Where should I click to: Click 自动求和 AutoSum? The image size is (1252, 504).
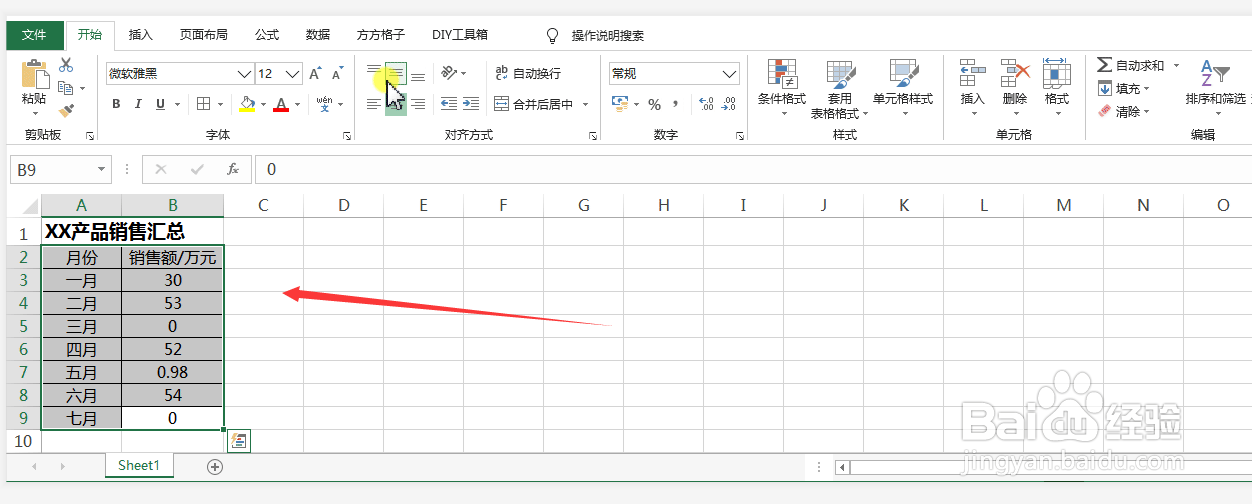pyautogui.click(x=1131, y=65)
